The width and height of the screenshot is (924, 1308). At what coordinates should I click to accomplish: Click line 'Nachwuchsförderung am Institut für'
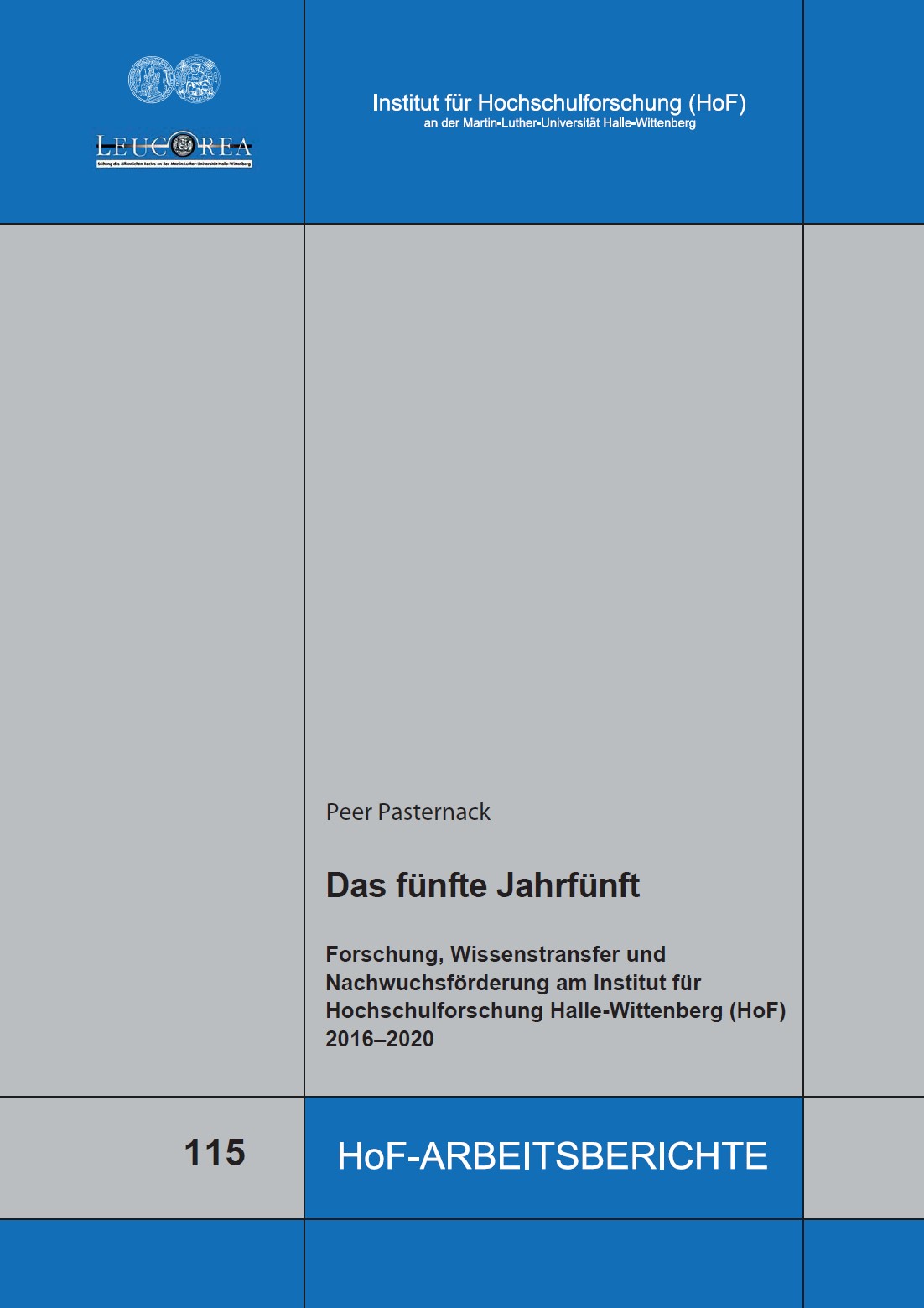(x=513, y=983)
